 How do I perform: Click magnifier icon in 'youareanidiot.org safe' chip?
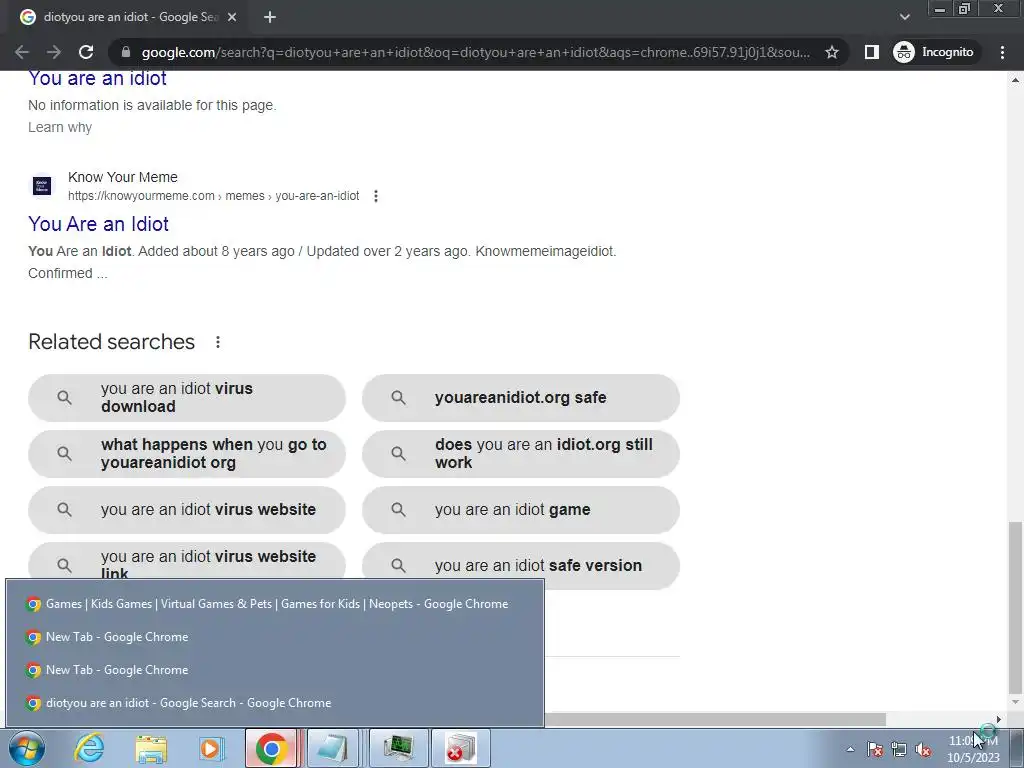398,398
